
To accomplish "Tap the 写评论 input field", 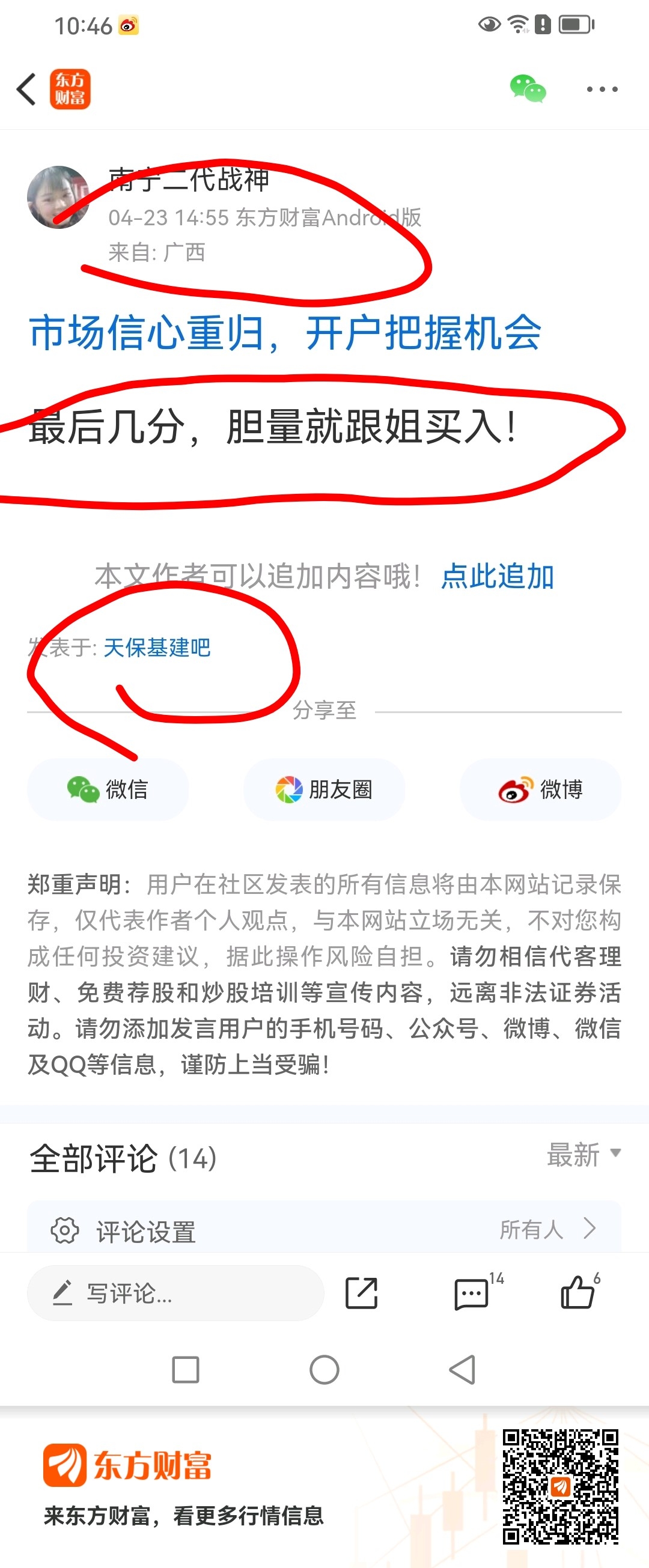I will pos(175,1293).
